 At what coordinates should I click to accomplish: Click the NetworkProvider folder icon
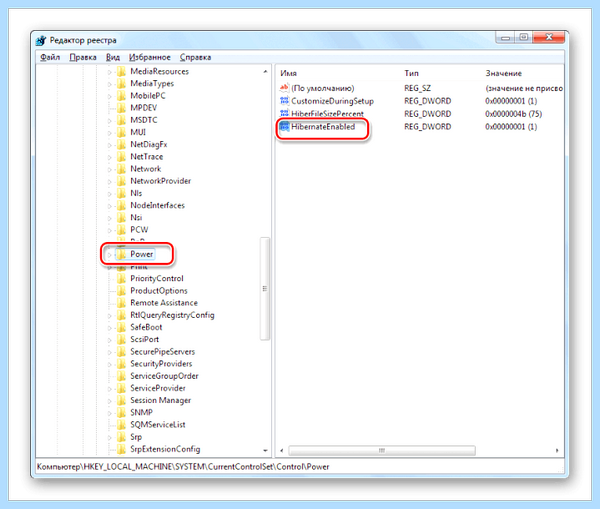pyautogui.click(x=121, y=181)
